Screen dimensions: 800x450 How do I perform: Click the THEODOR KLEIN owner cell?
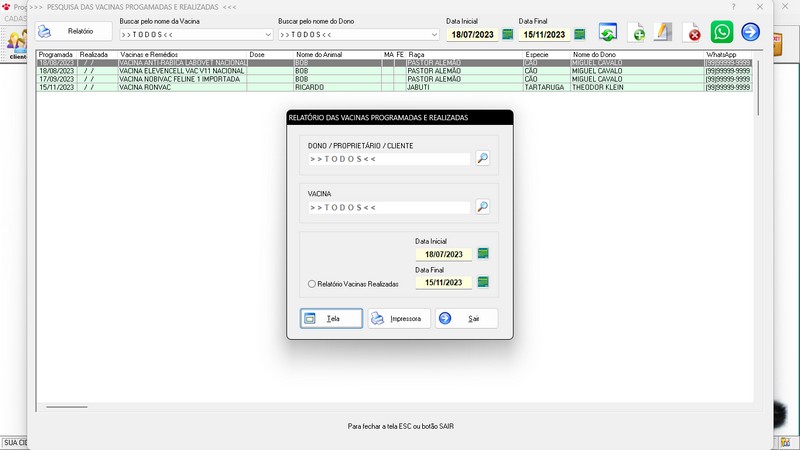pyautogui.click(x=637, y=87)
